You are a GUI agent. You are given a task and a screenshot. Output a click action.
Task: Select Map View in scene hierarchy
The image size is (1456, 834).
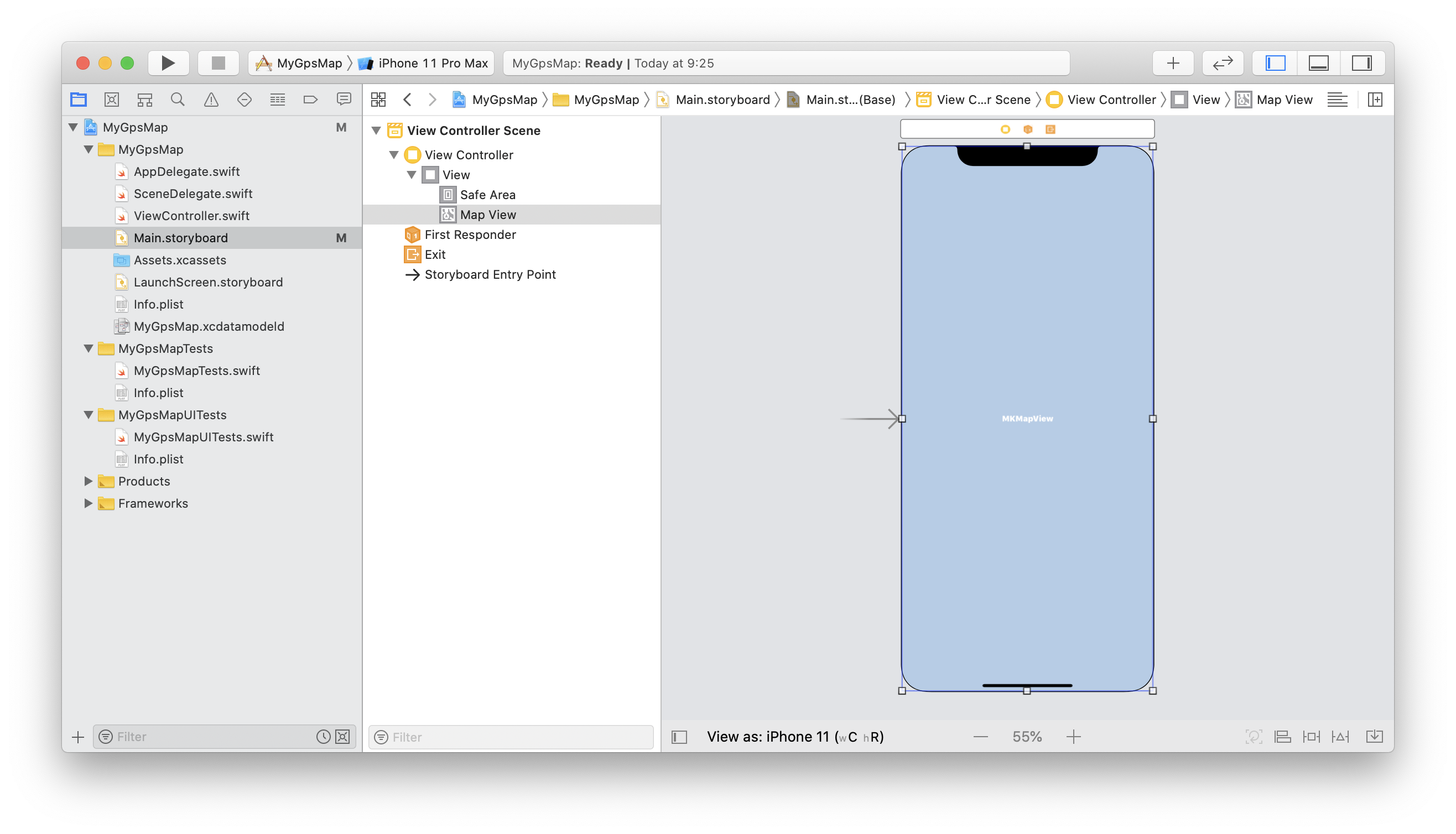(x=487, y=214)
